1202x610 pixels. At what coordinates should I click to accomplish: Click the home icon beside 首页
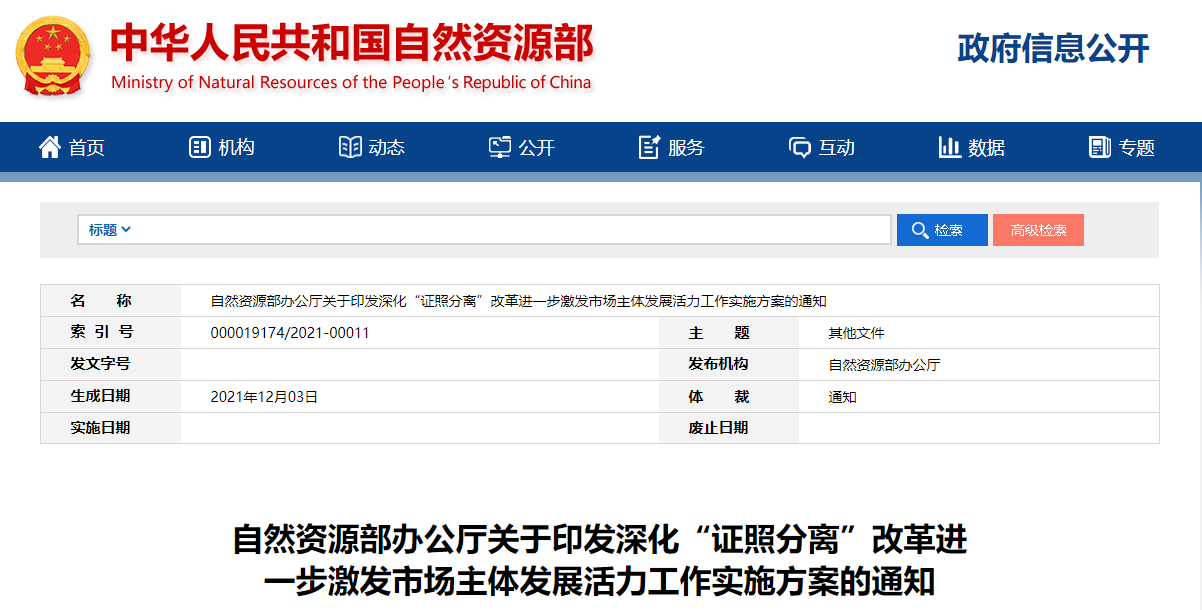tap(50, 147)
